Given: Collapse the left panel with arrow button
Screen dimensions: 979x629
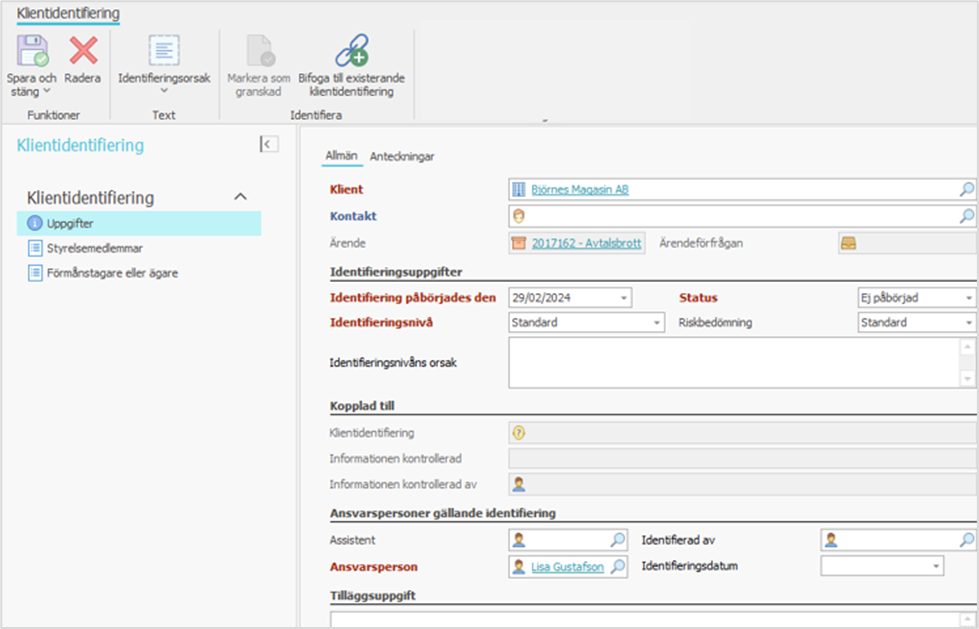Looking at the screenshot, I should coord(268,145).
